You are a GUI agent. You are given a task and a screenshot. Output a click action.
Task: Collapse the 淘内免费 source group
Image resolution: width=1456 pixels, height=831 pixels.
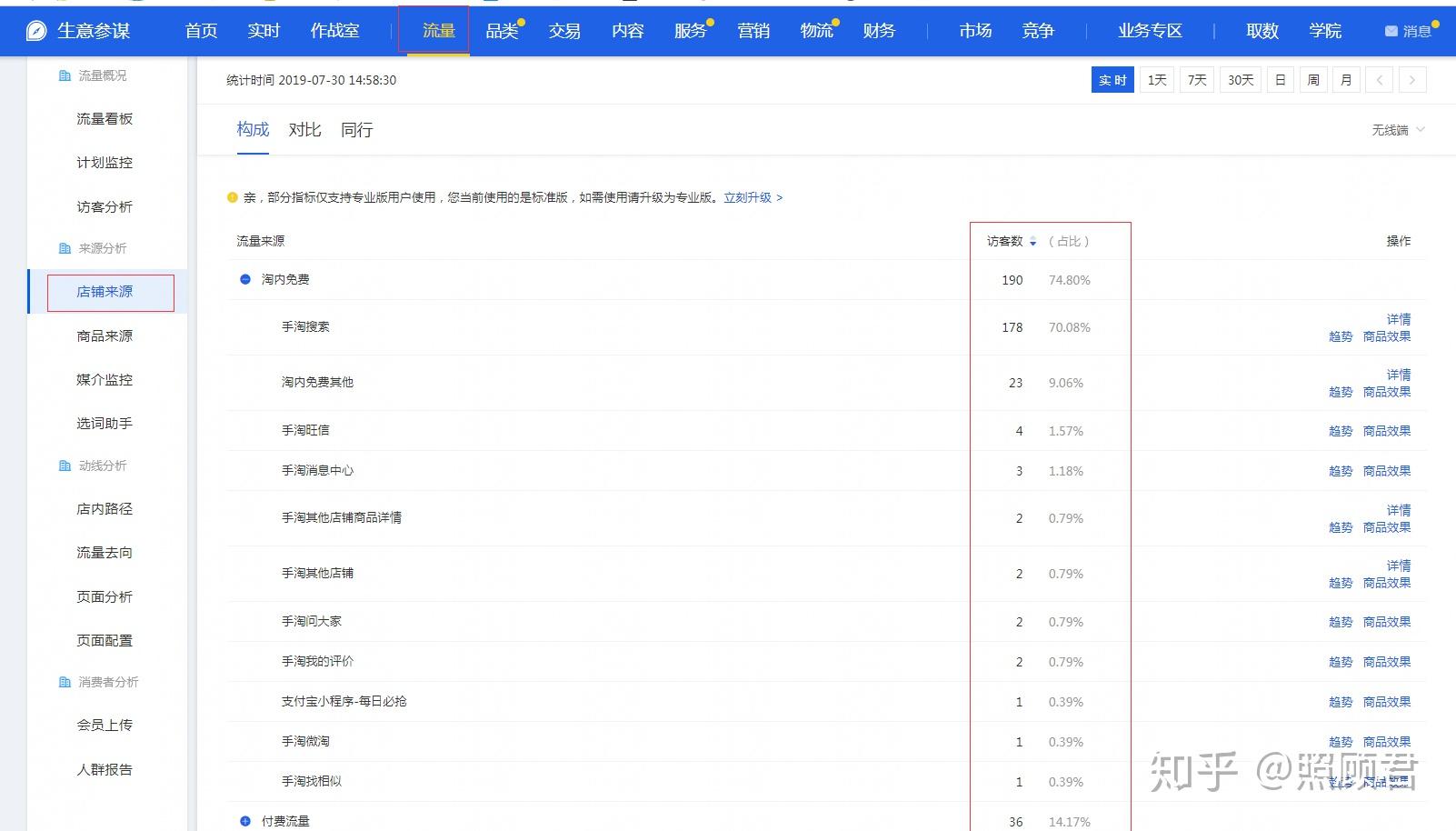[x=245, y=279]
